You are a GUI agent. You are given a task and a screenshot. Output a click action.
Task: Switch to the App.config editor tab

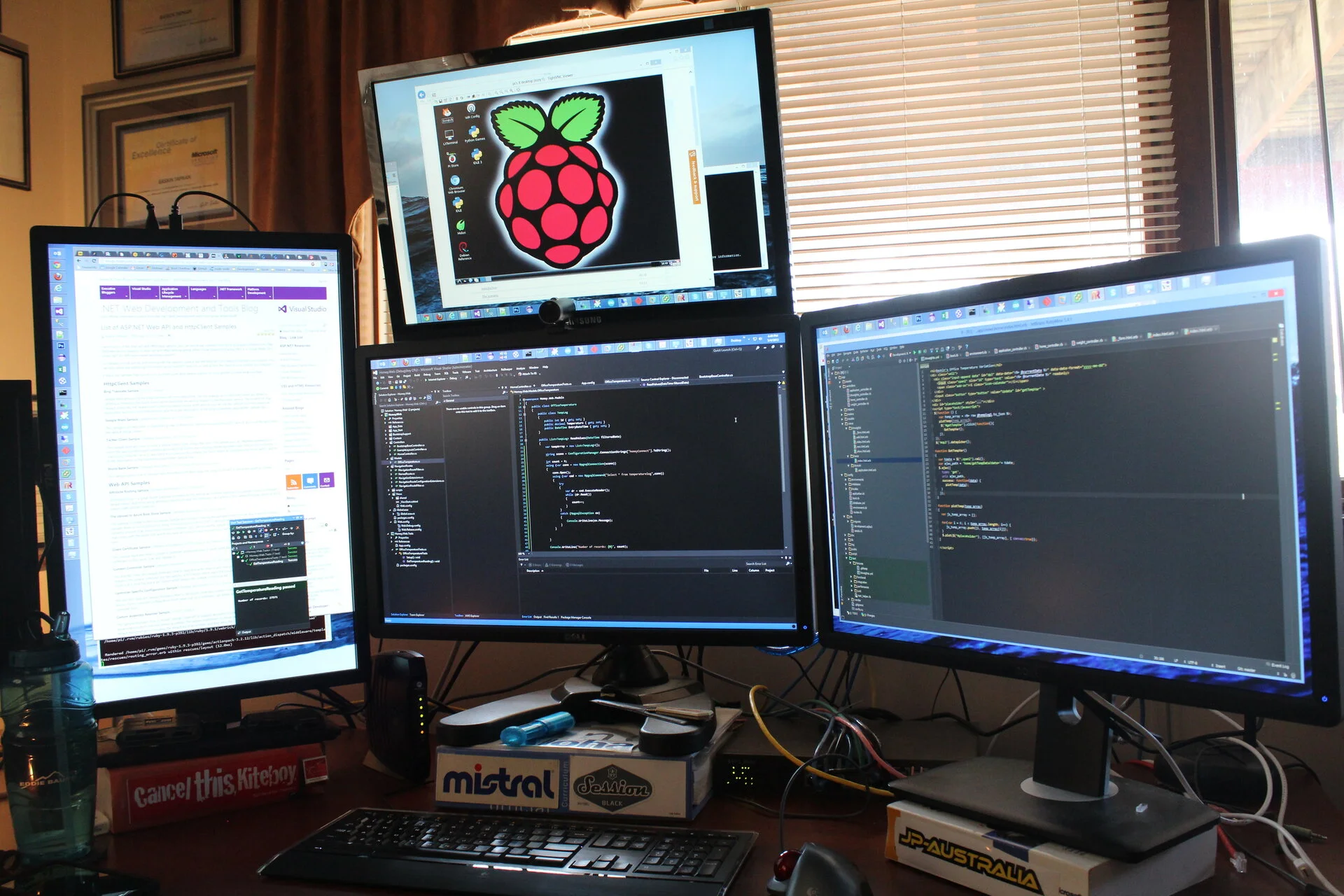click(x=588, y=383)
